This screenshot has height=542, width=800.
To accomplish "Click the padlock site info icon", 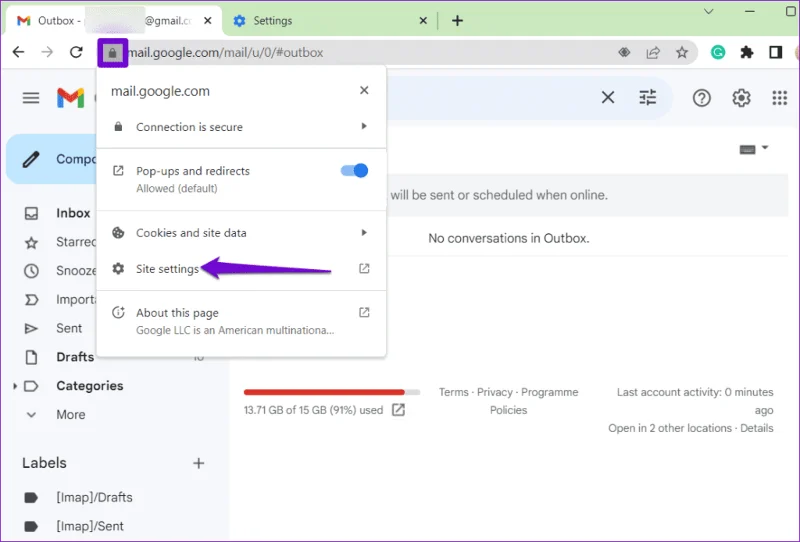I will tap(113, 53).
